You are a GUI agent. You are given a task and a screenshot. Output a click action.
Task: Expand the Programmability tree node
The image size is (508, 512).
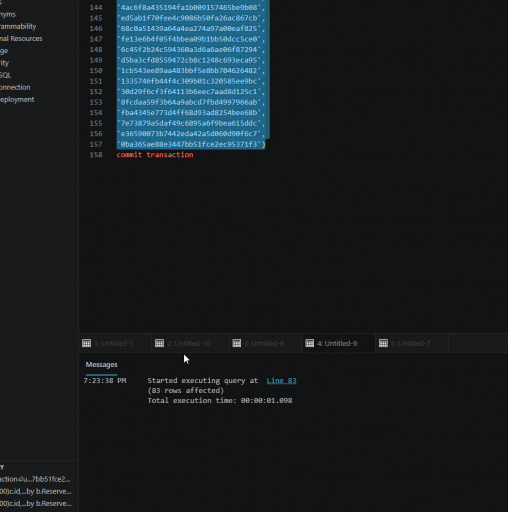(18, 26)
